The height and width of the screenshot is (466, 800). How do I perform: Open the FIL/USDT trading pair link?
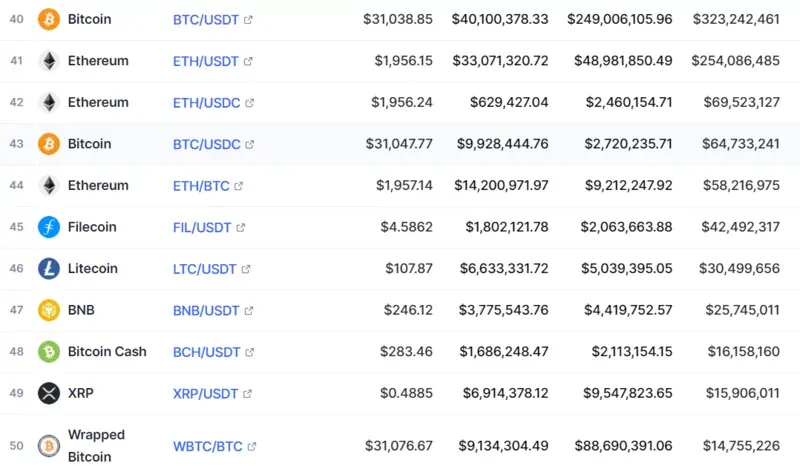click(202, 228)
